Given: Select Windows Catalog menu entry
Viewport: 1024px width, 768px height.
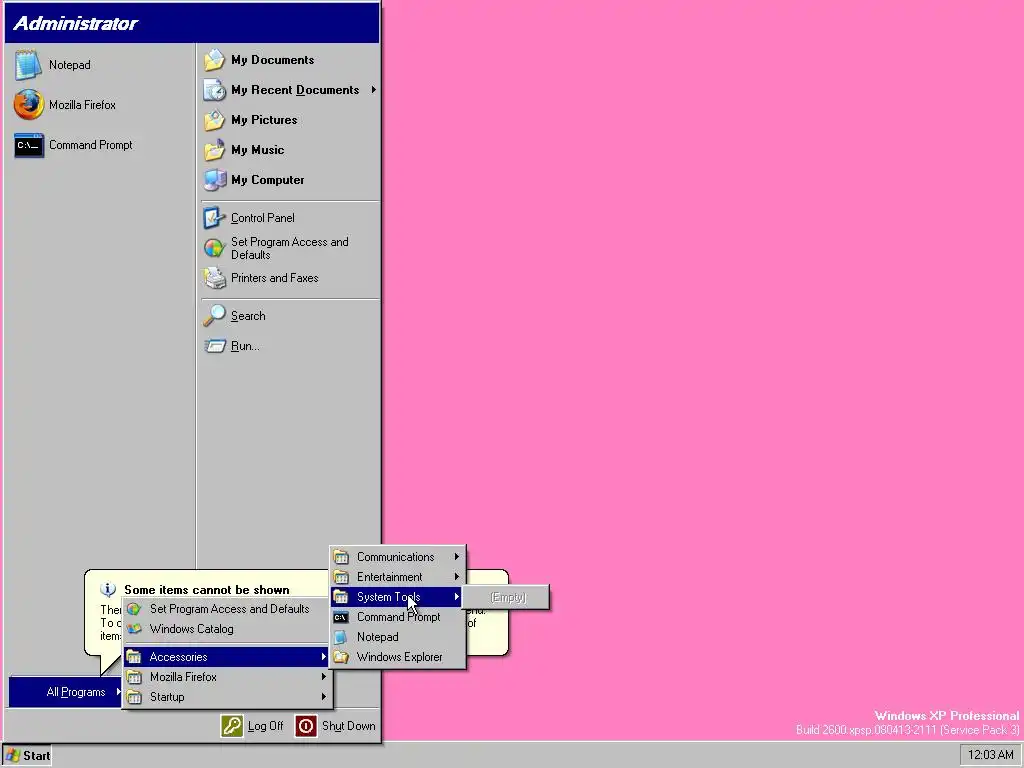Looking at the screenshot, I should click(x=228, y=629).
